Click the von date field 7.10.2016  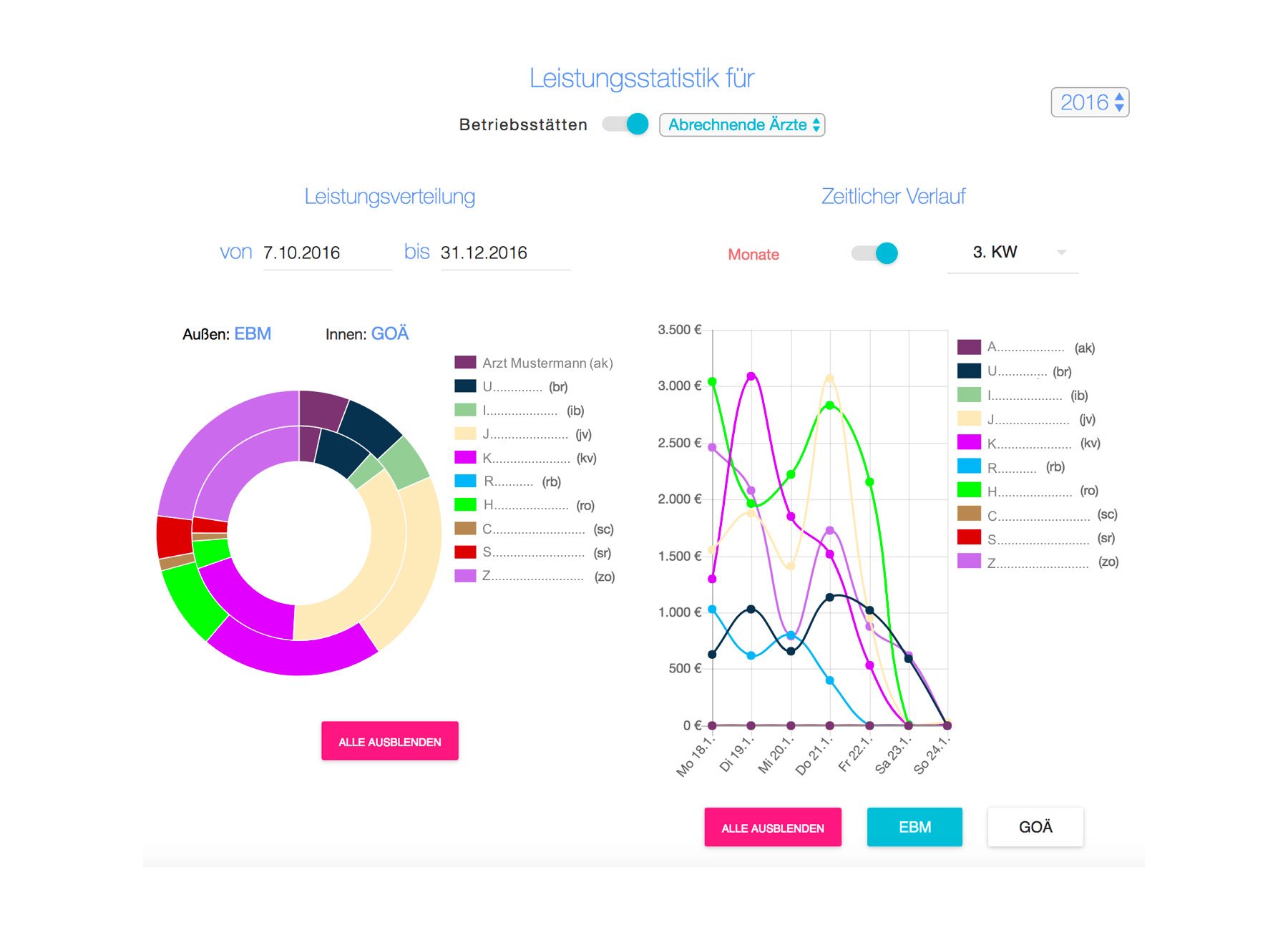click(x=328, y=253)
